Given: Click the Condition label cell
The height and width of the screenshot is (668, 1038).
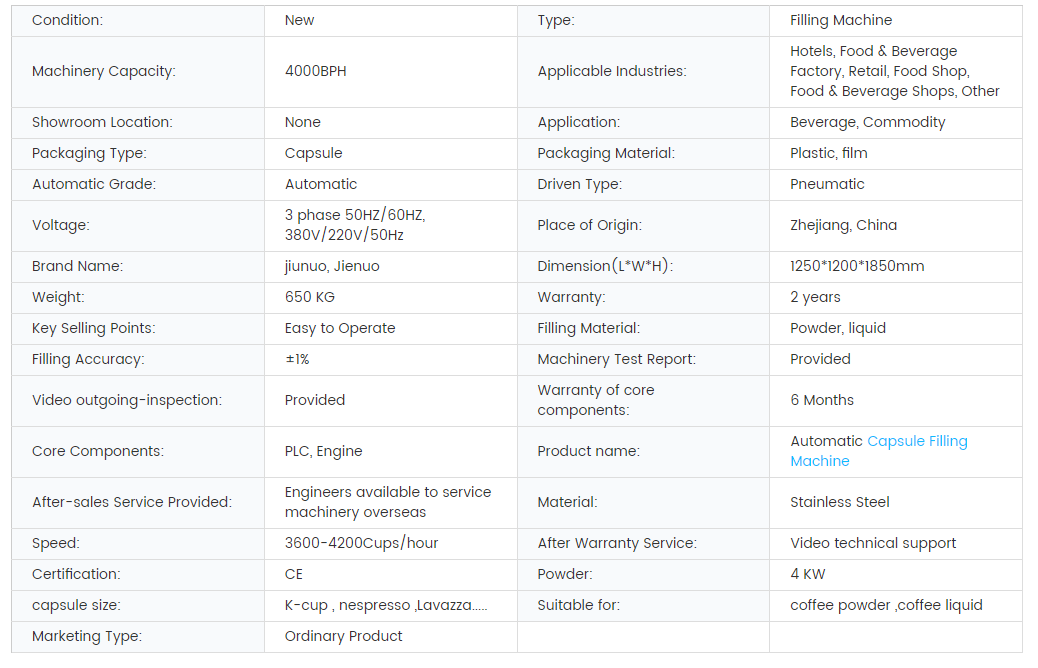Looking at the screenshot, I should coord(67,20).
